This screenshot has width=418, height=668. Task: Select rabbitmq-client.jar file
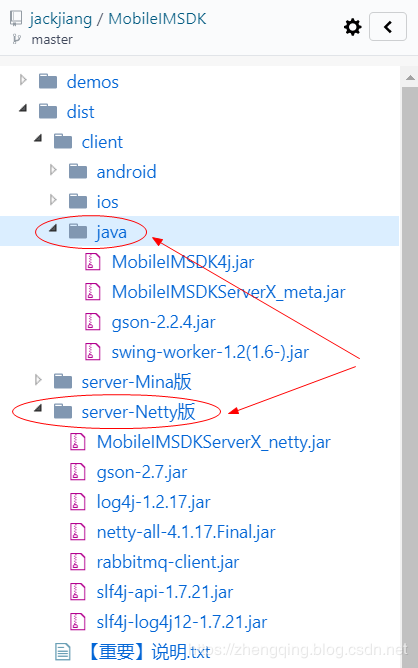(168, 562)
